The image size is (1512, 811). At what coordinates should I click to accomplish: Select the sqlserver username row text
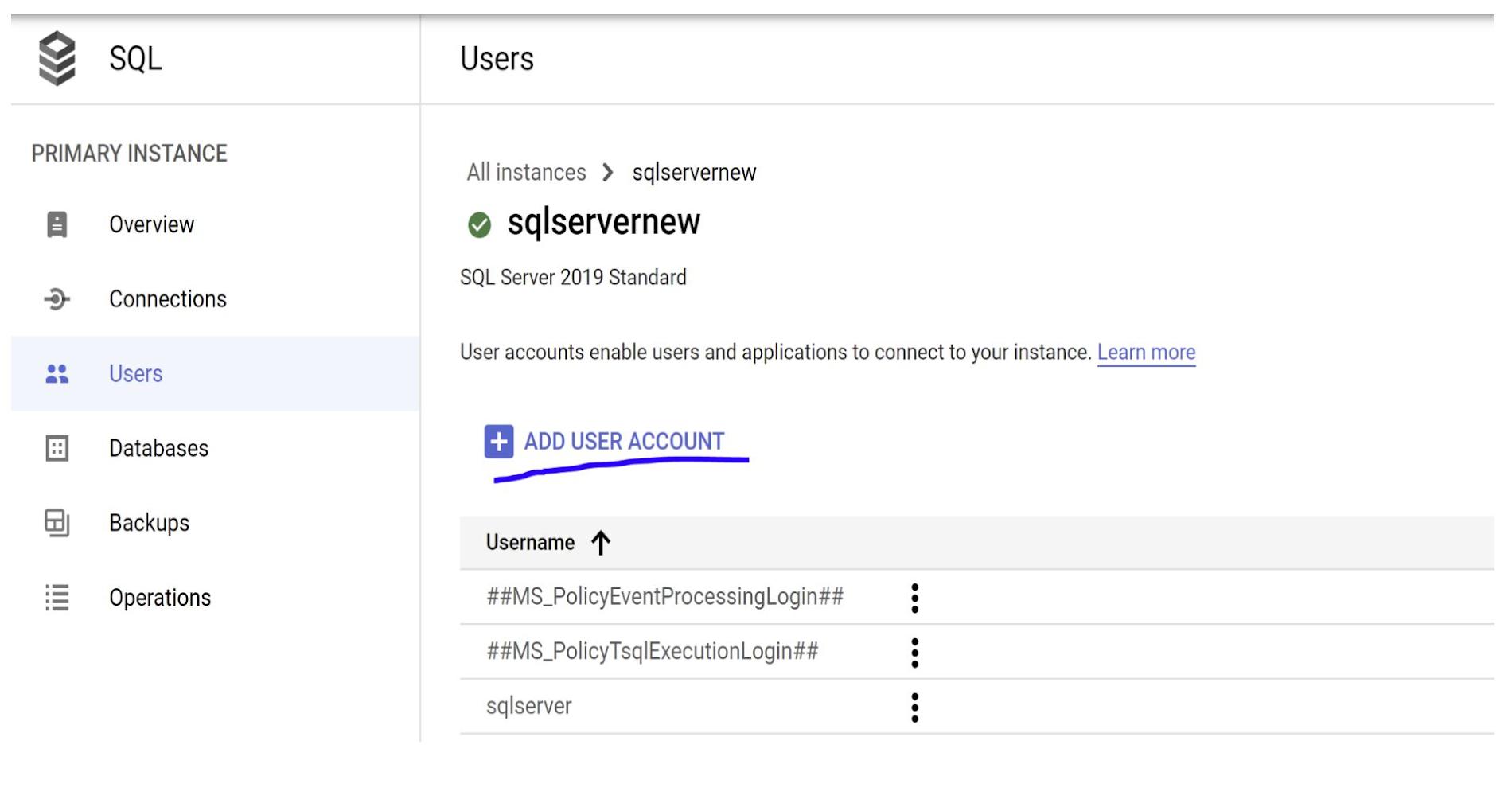pyautogui.click(x=528, y=706)
